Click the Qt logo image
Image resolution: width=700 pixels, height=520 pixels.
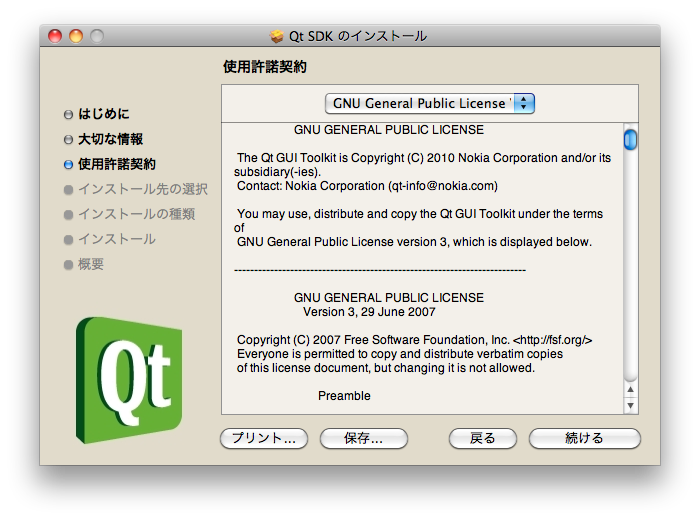(x=125, y=379)
